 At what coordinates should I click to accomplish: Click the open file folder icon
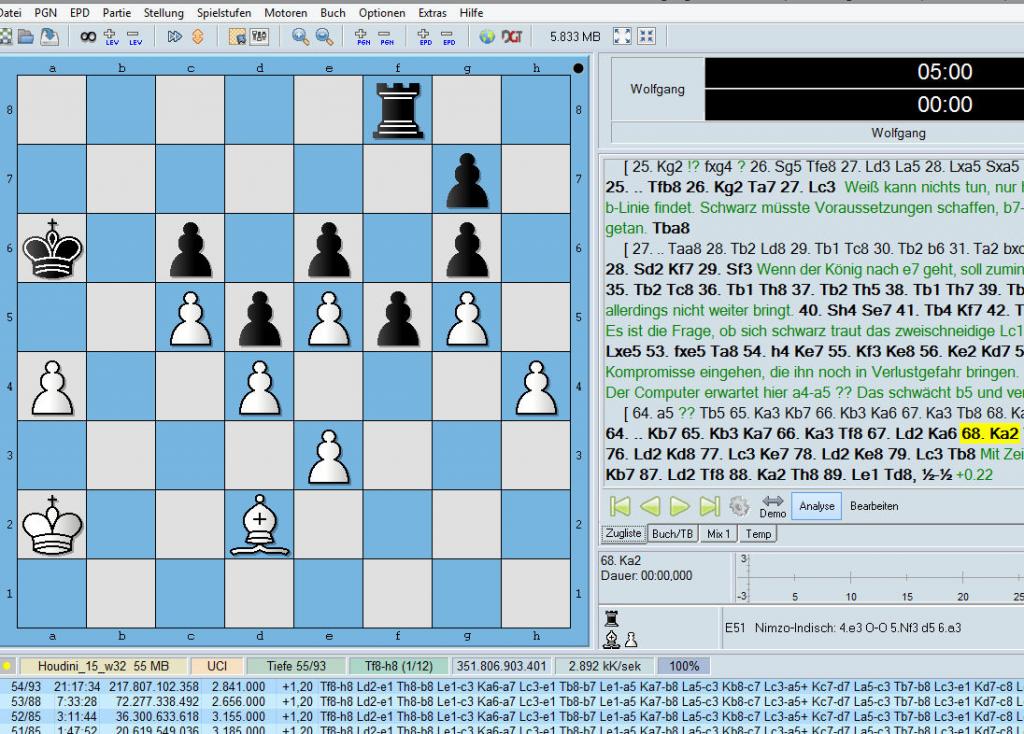(x=26, y=37)
